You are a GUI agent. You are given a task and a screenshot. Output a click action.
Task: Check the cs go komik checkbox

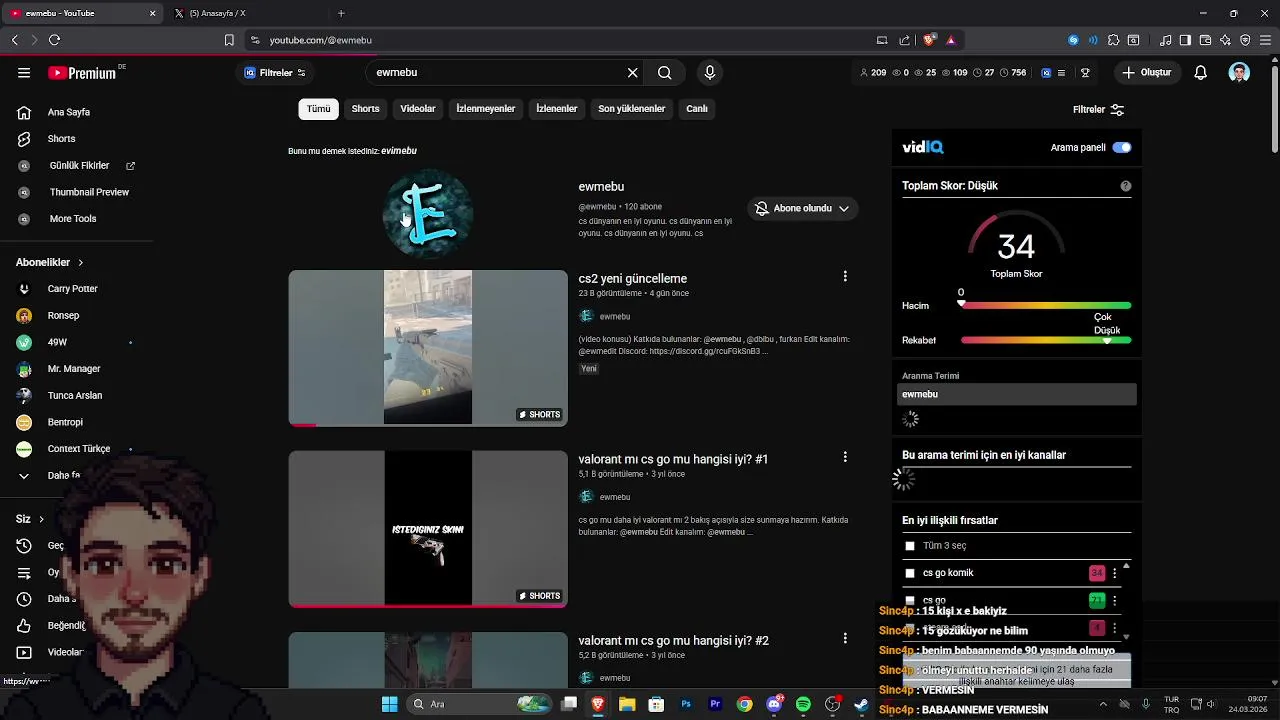[x=910, y=573]
